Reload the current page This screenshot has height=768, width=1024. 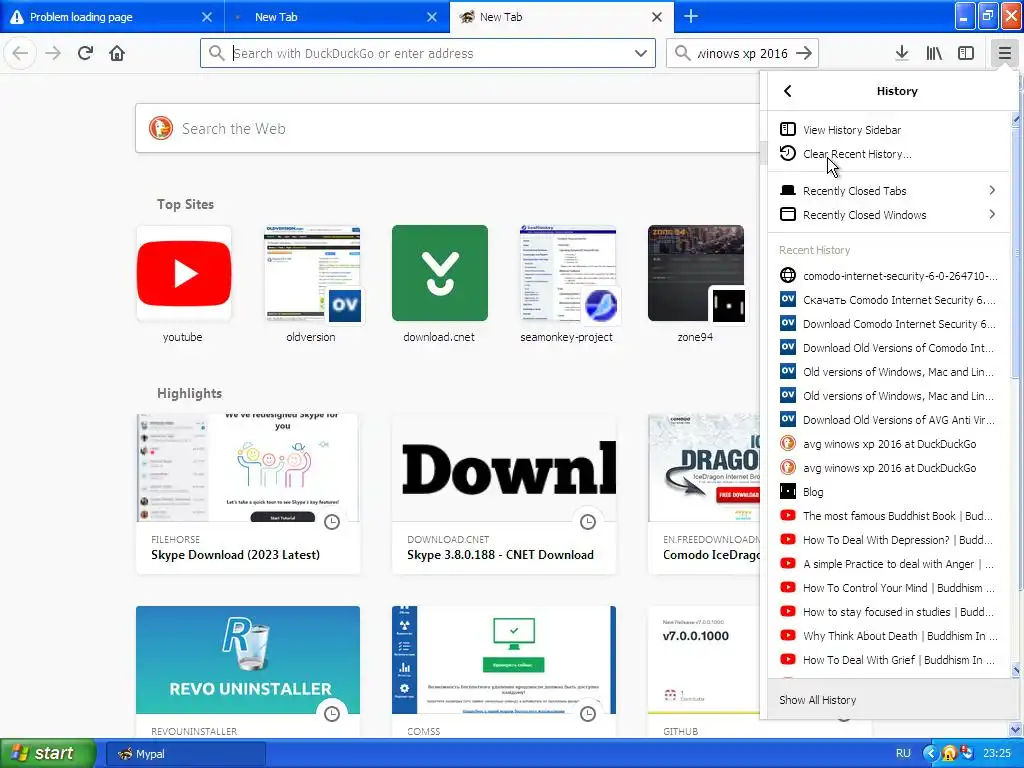[x=85, y=53]
